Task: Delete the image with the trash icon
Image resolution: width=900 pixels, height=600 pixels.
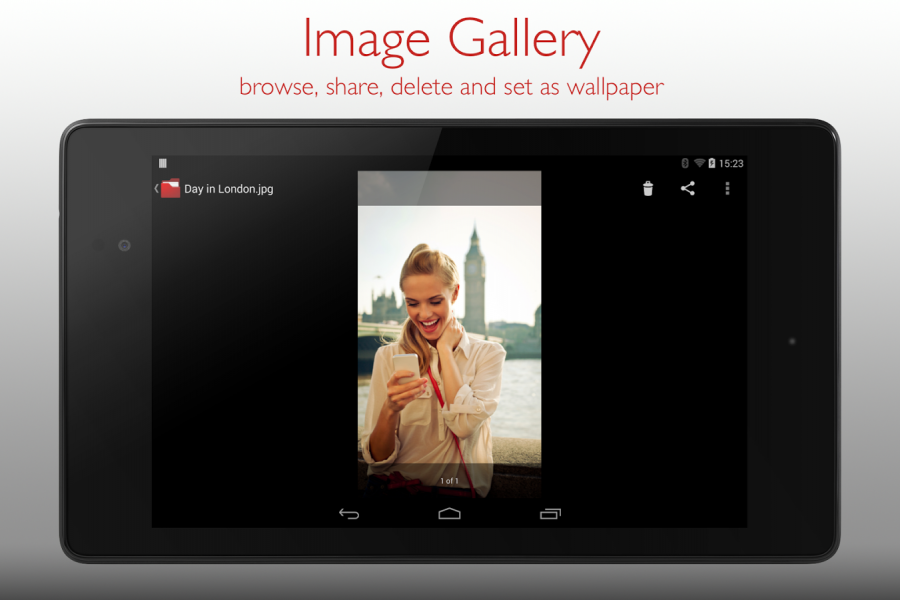Action: (x=647, y=188)
